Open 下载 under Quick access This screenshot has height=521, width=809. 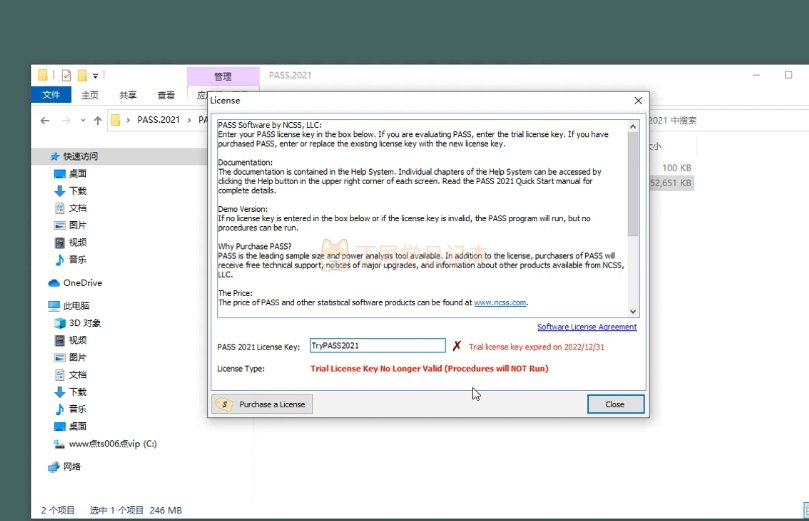(x=78, y=191)
